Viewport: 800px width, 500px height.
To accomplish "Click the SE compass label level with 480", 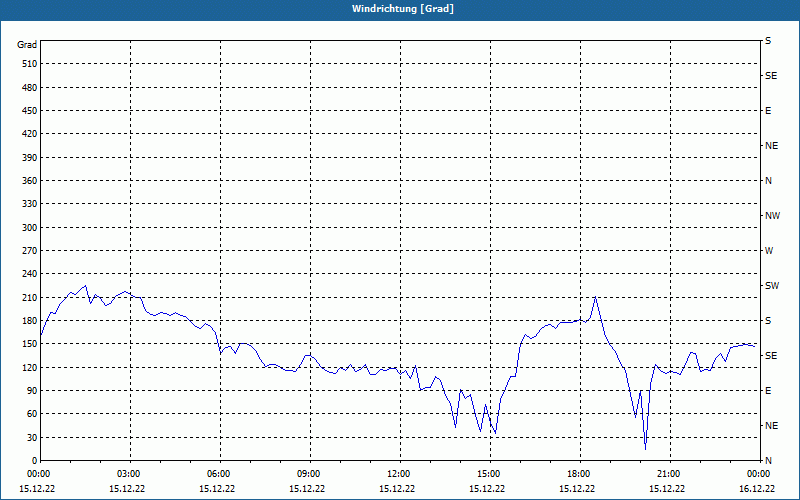I will pyautogui.click(x=771, y=76).
